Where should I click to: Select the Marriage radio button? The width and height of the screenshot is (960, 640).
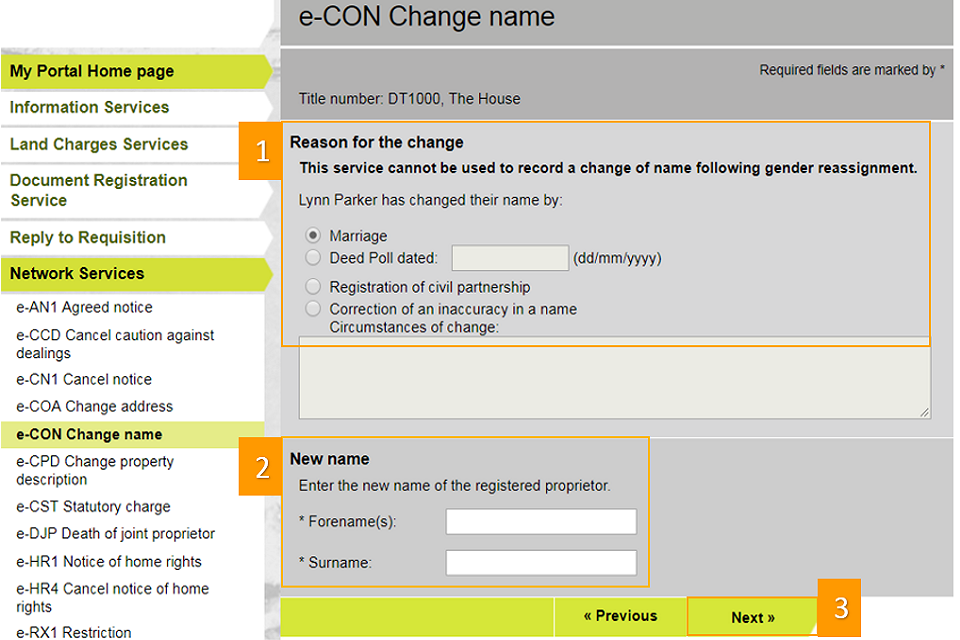click(x=313, y=235)
